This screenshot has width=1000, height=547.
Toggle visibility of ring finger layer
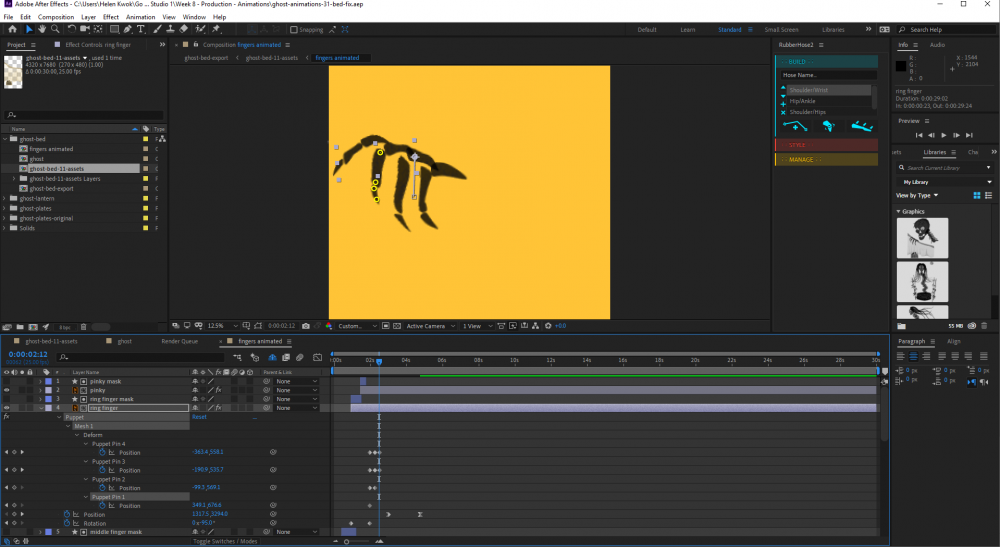click(7, 408)
